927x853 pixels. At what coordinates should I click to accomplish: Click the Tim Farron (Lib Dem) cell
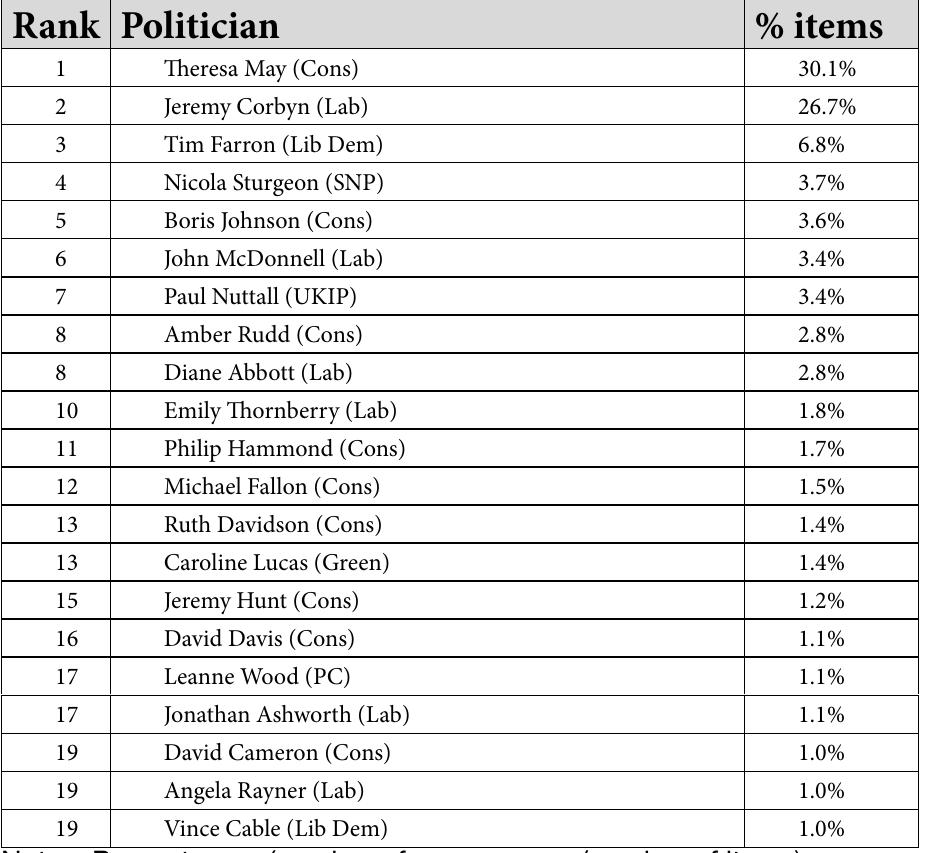tap(273, 144)
